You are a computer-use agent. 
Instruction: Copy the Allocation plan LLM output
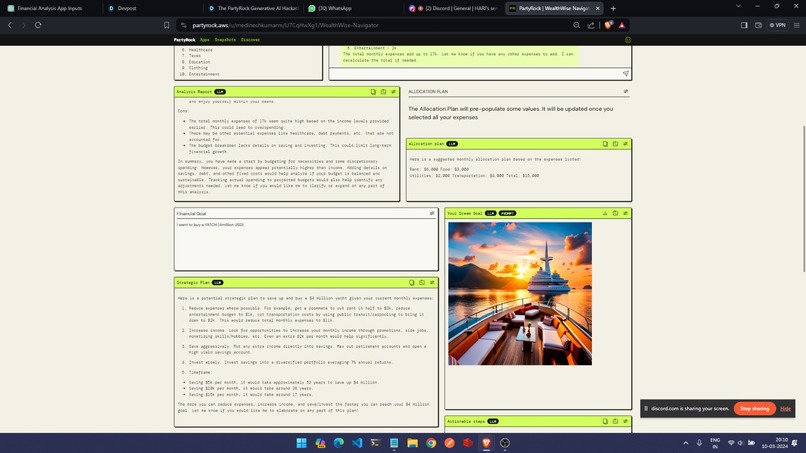pos(605,144)
